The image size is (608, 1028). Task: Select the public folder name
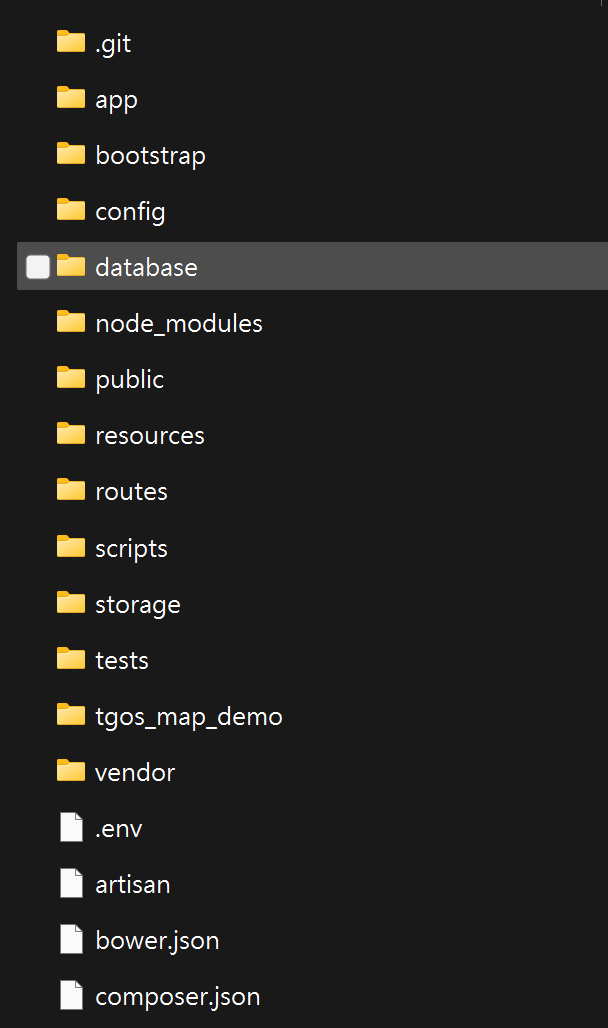[130, 380]
